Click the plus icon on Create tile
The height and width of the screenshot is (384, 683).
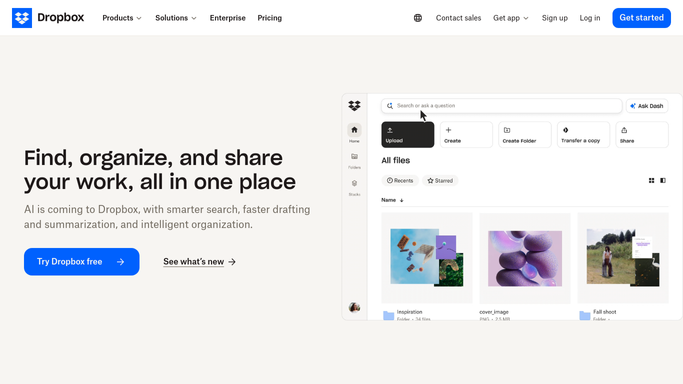[448, 130]
